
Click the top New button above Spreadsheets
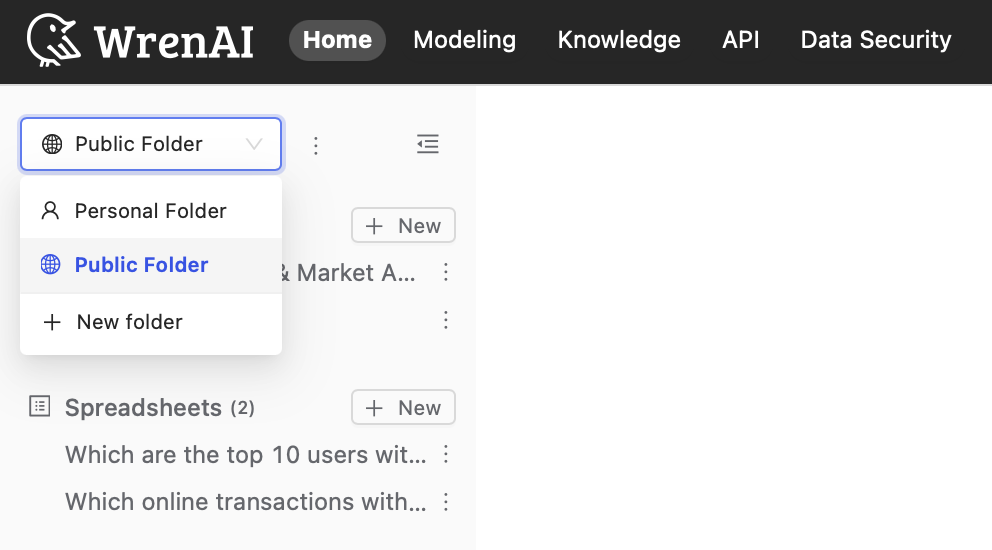point(403,226)
